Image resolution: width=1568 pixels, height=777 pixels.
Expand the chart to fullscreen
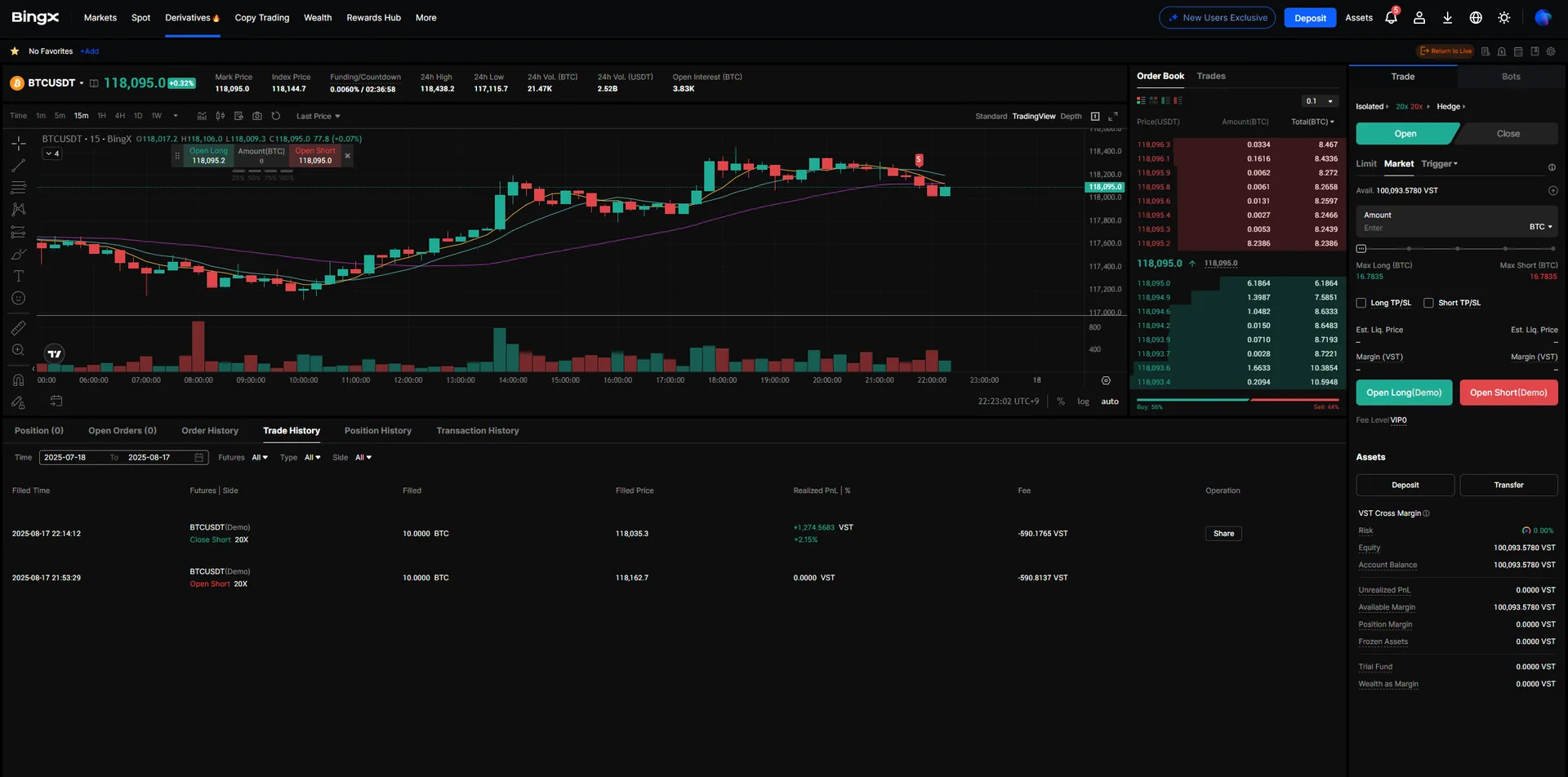pyautogui.click(x=1113, y=116)
